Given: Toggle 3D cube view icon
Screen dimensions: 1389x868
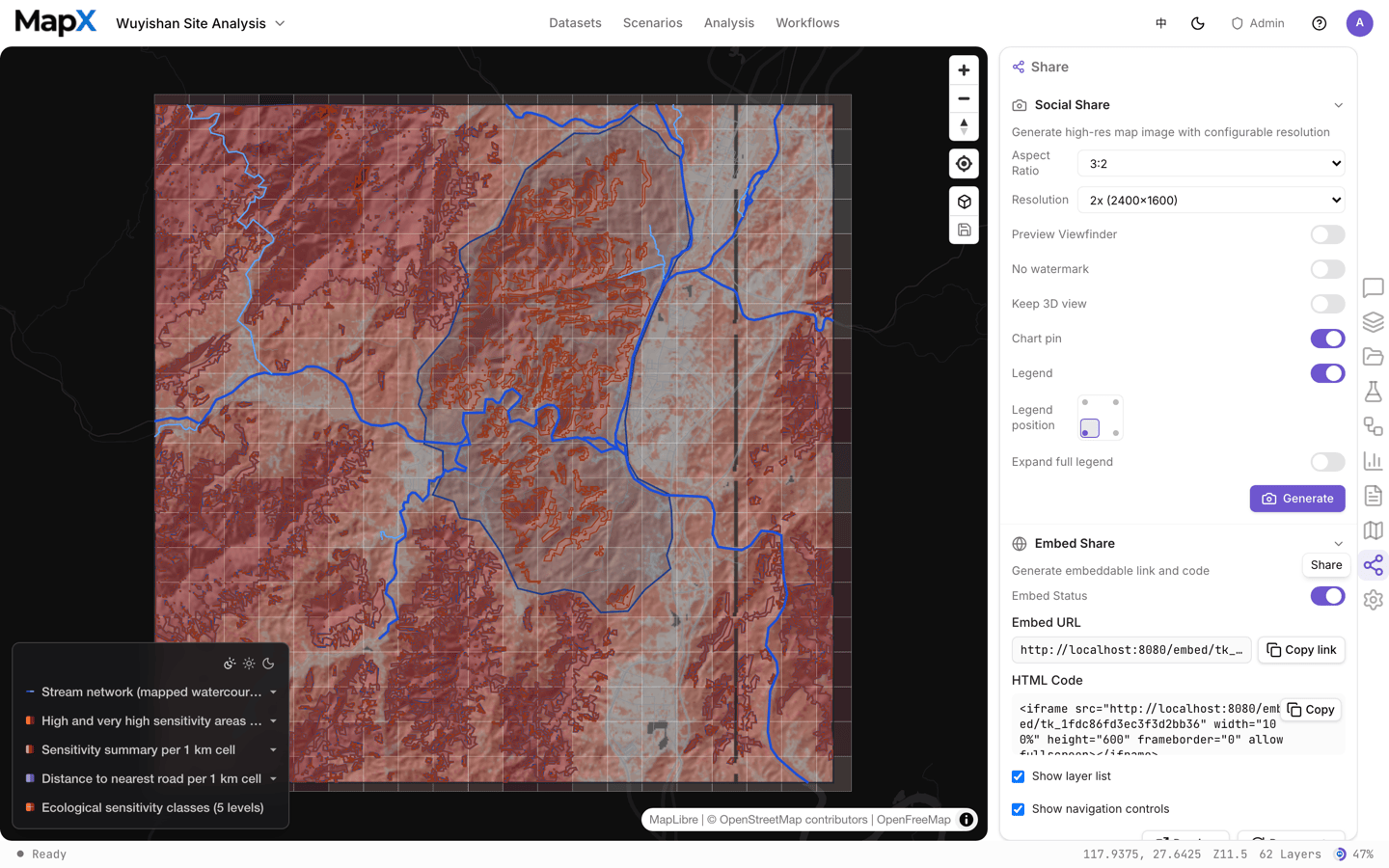Looking at the screenshot, I should [964, 202].
